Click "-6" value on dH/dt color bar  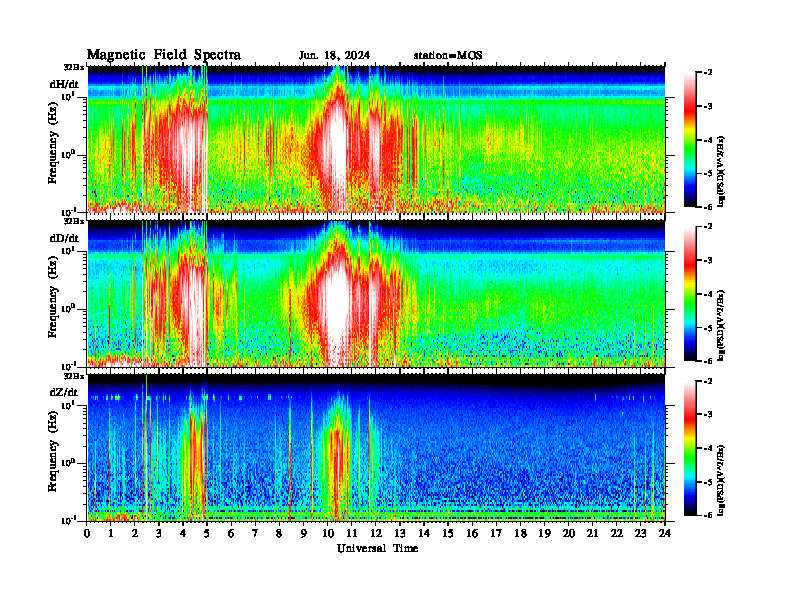[x=708, y=207]
